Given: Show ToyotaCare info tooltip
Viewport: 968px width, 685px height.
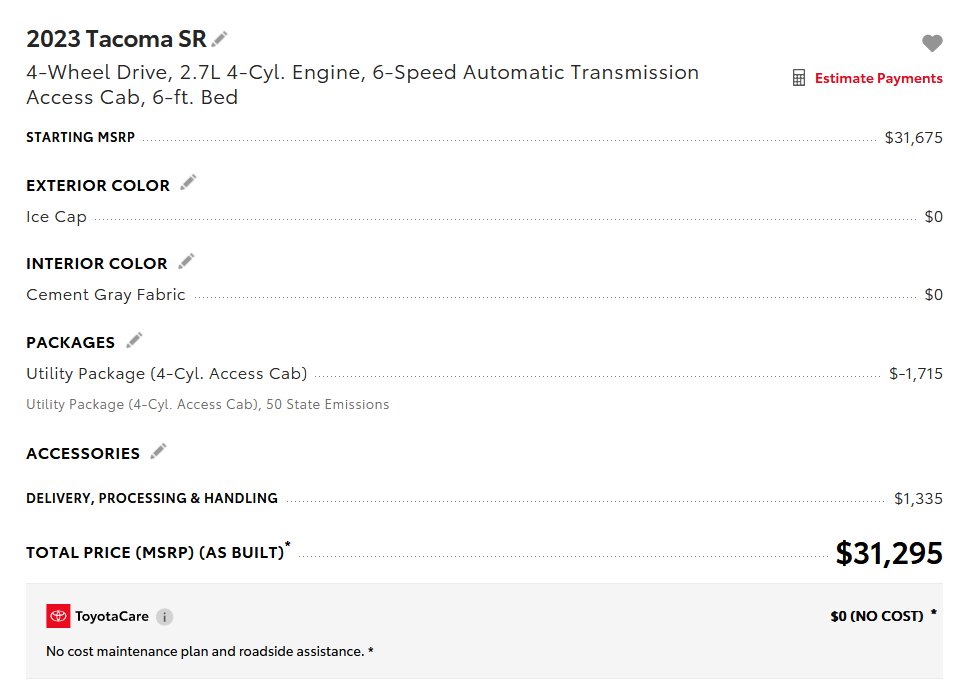Looking at the screenshot, I should [164, 617].
